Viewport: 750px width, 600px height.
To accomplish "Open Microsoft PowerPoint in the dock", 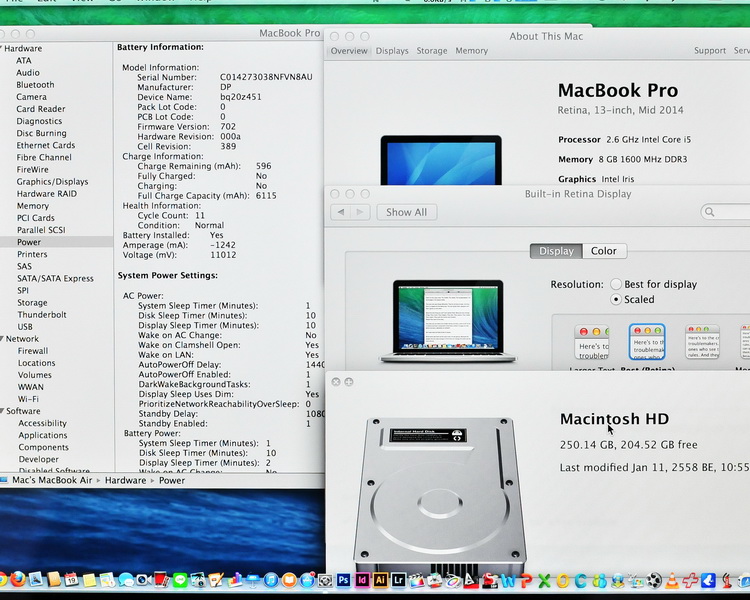I will [527, 580].
